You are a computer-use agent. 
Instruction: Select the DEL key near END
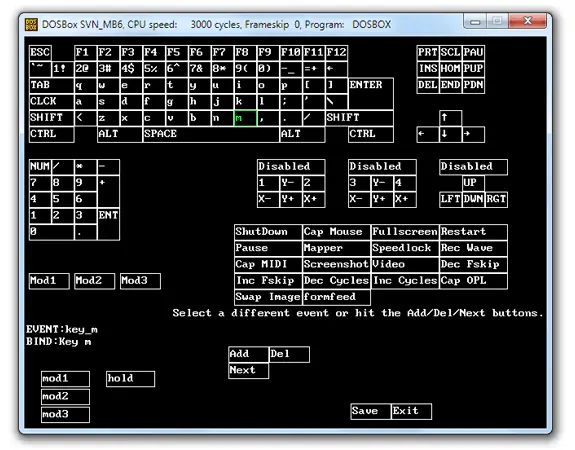(428, 85)
